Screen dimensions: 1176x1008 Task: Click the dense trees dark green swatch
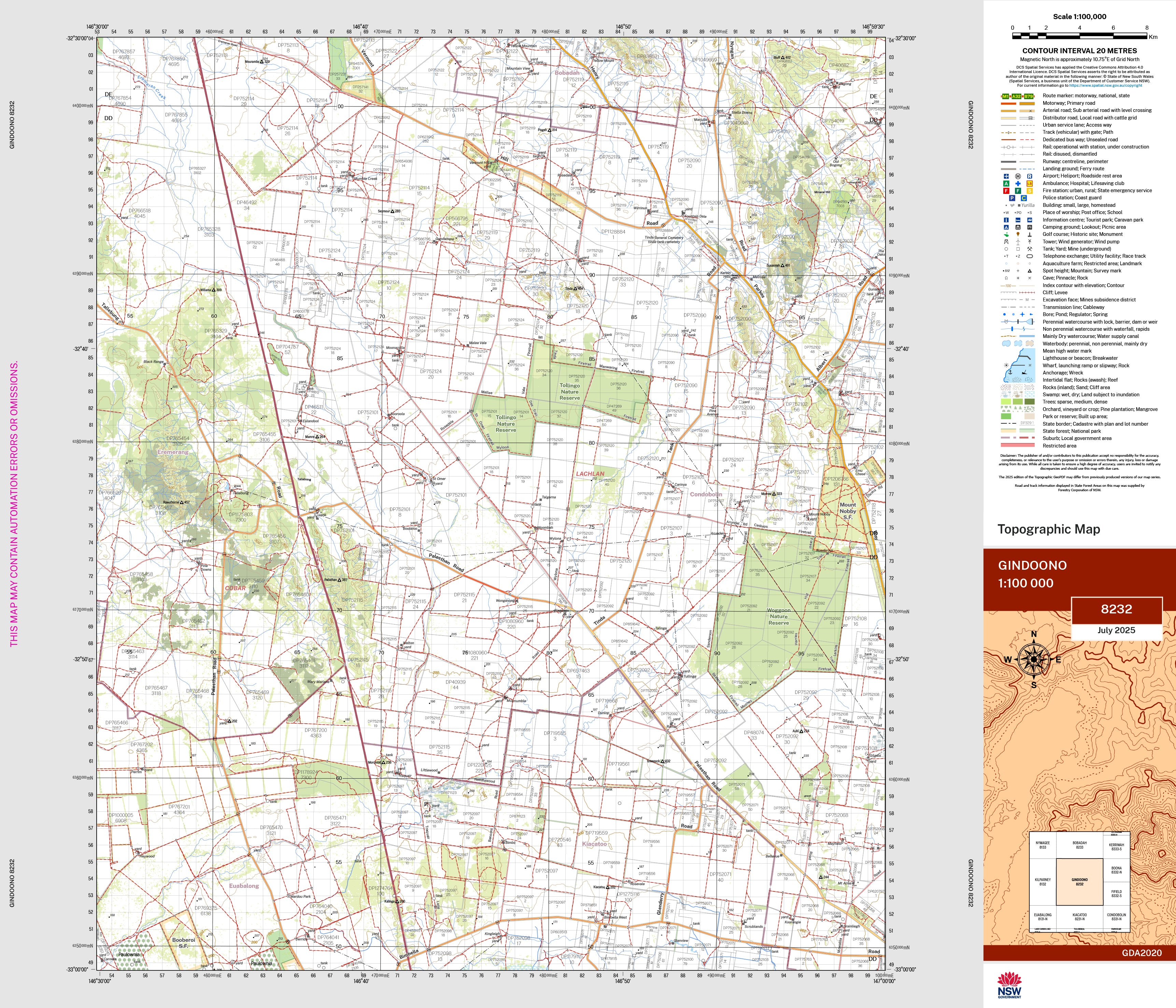[x=1030, y=402]
